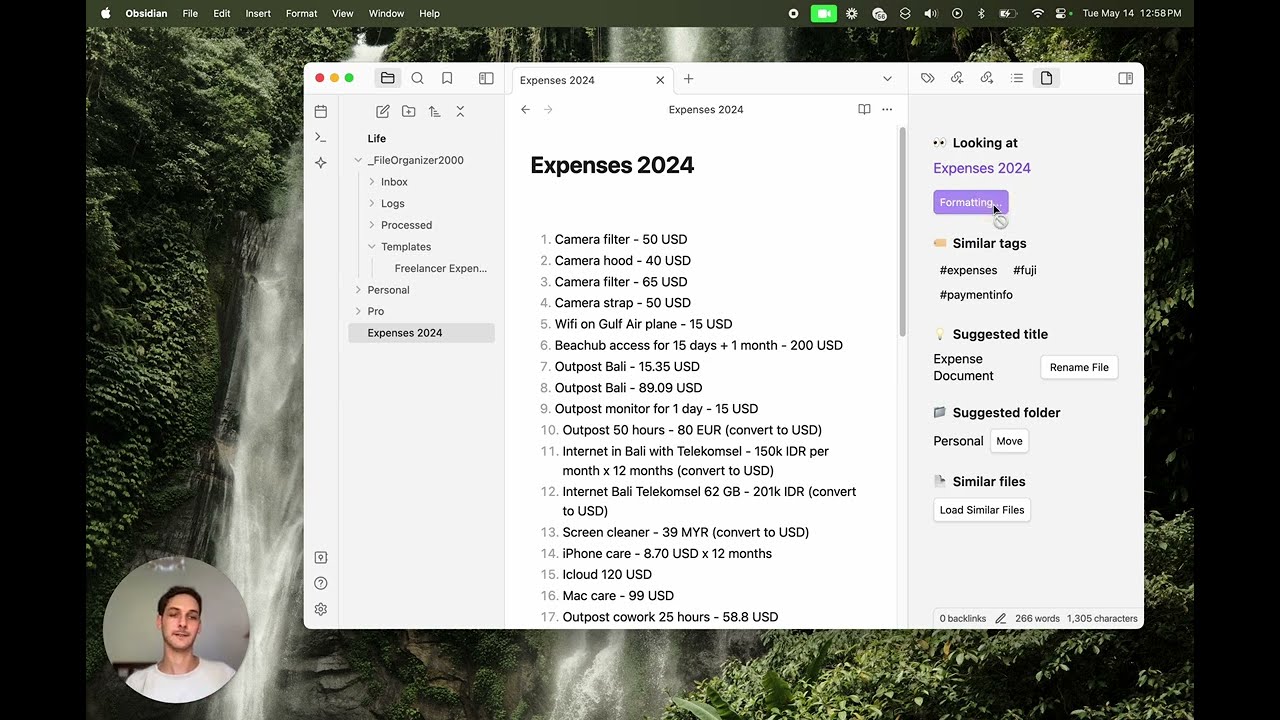The height and width of the screenshot is (720, 1280).
Task: Open the View menu
Action: (x=343, y=13)
